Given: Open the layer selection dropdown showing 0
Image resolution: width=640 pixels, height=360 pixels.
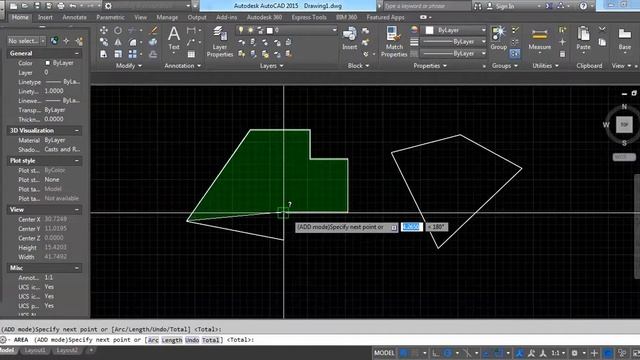Looking at the screenshot, I should 287,30.
